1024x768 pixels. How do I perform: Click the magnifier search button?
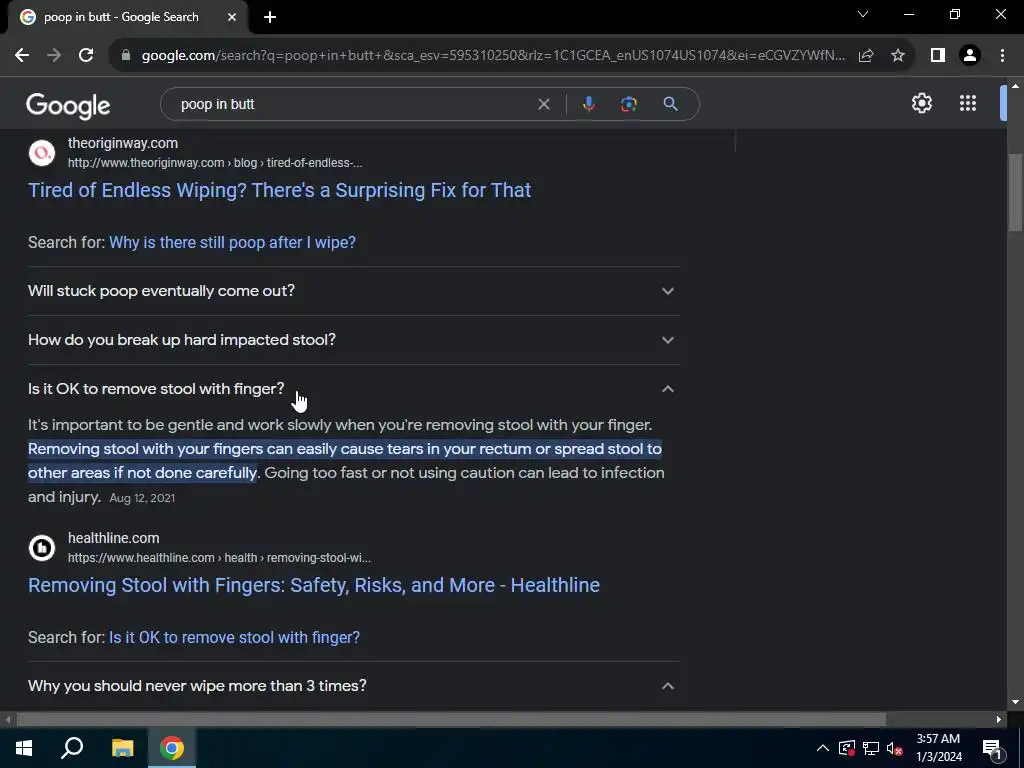tap(670, 104)
